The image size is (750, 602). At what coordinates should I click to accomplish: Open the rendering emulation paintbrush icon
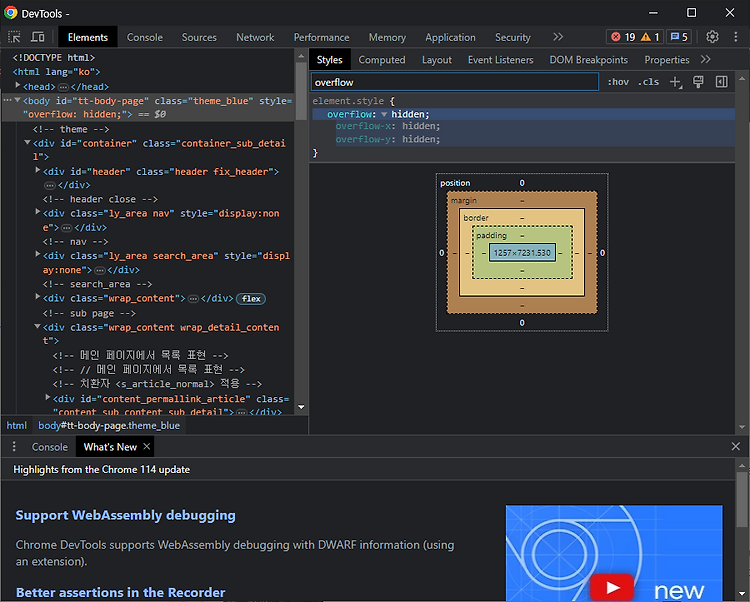(698, 82)
